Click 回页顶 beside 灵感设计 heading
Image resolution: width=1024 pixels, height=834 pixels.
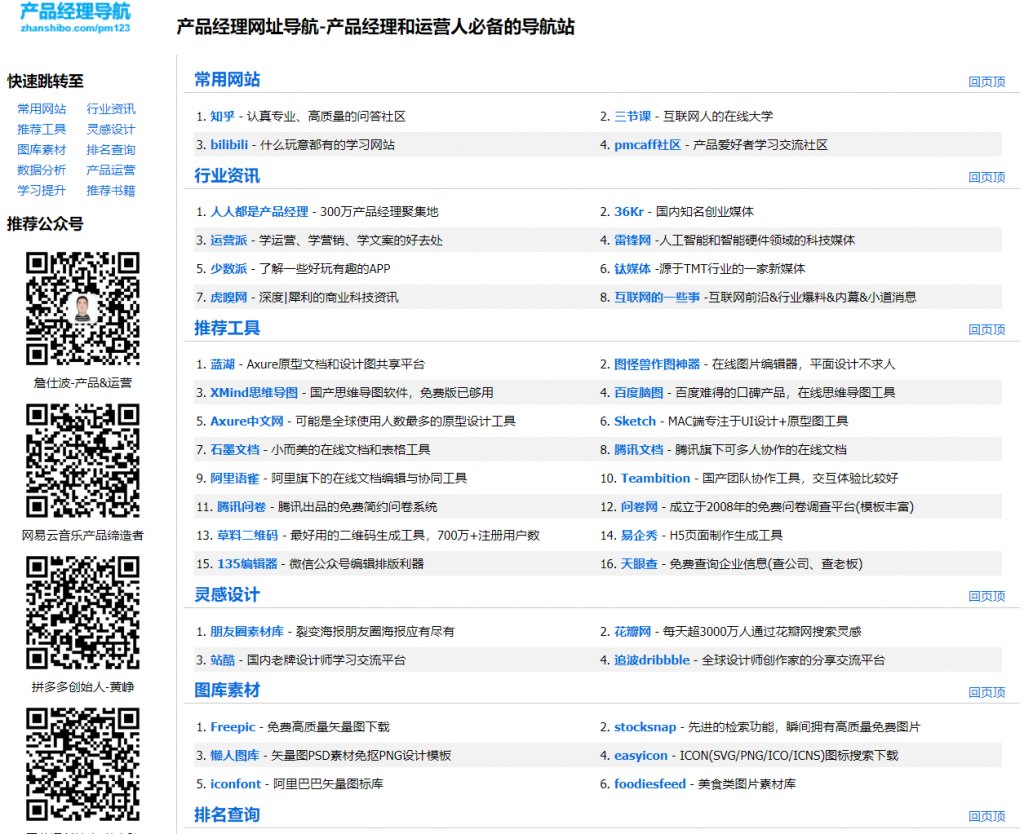(987, 596)
